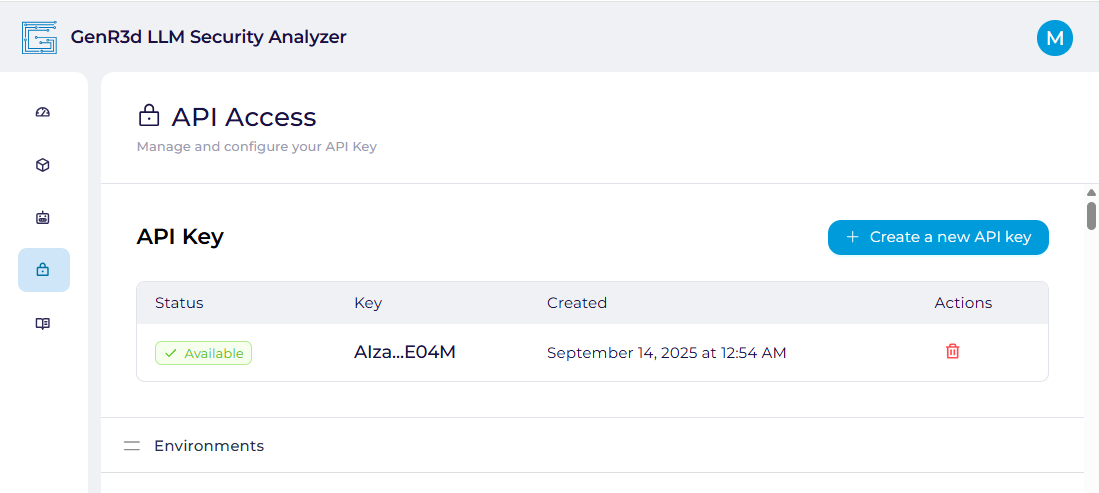Open the user avatar M menu
Viewport: 1099px width, 493px height.
tap(1054, 38)
